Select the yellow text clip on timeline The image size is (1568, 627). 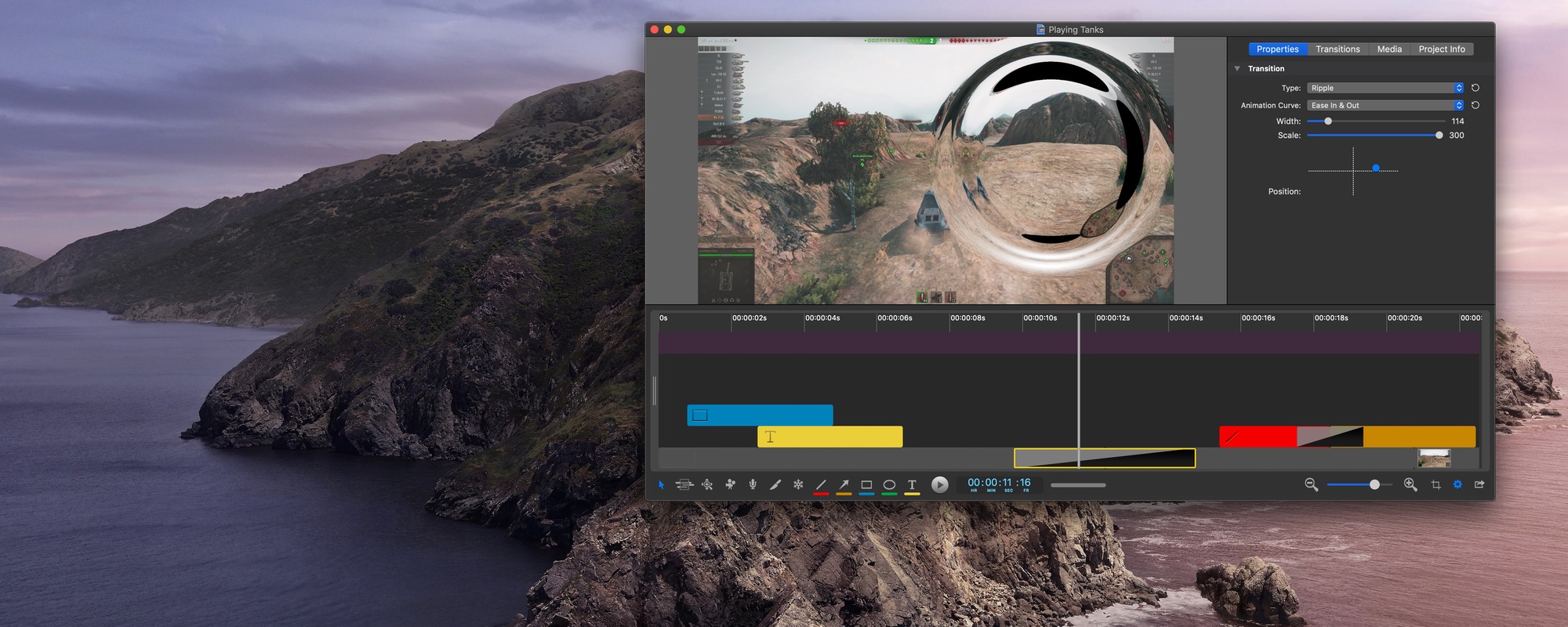830,437
